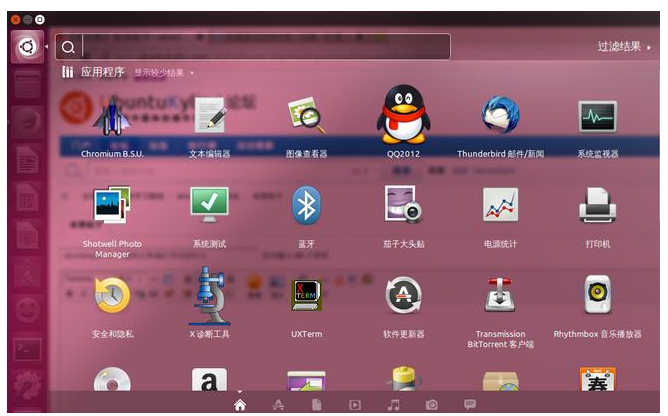668x416 pixels.
Task: Switch to the Applications lens
Action: [278, 404]
